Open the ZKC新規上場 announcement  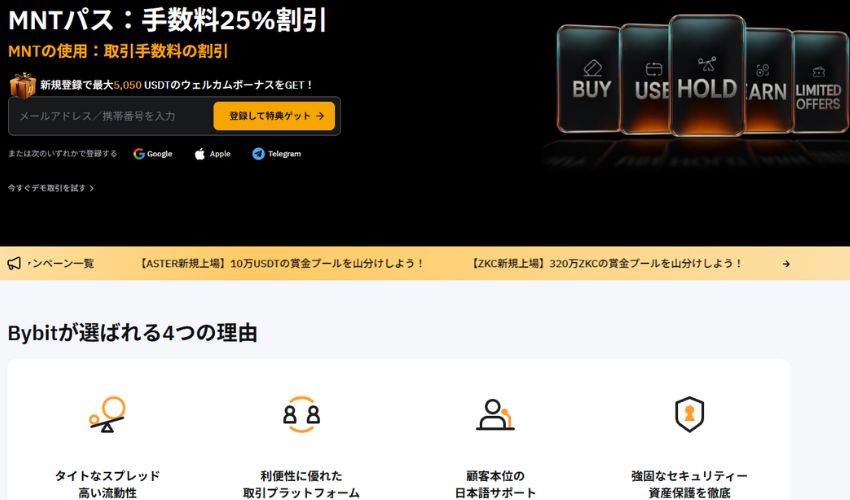coord(606,264)
